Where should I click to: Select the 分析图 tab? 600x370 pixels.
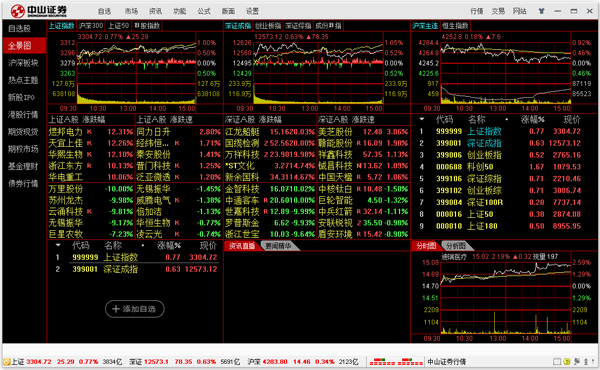click(x=455, y=246)
